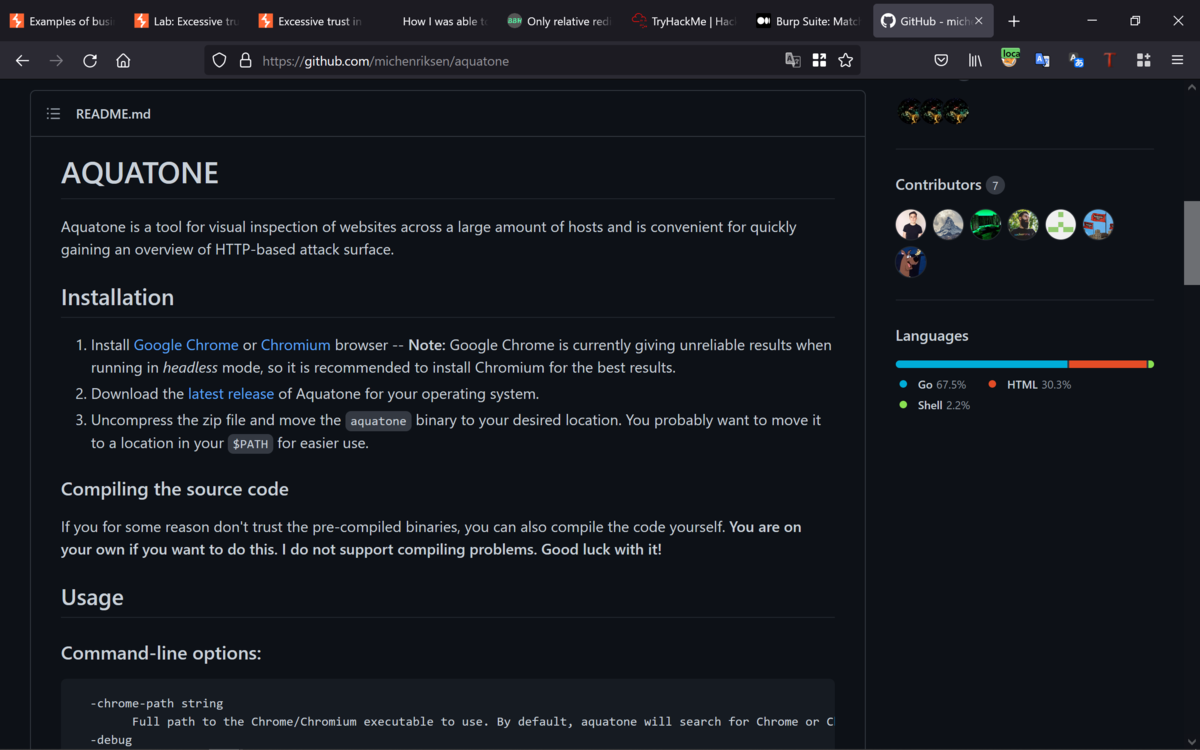Viewport: 1200px width, 750px height.
Task: Click the QR grid icon in address bar
Action: pos(819,60)
